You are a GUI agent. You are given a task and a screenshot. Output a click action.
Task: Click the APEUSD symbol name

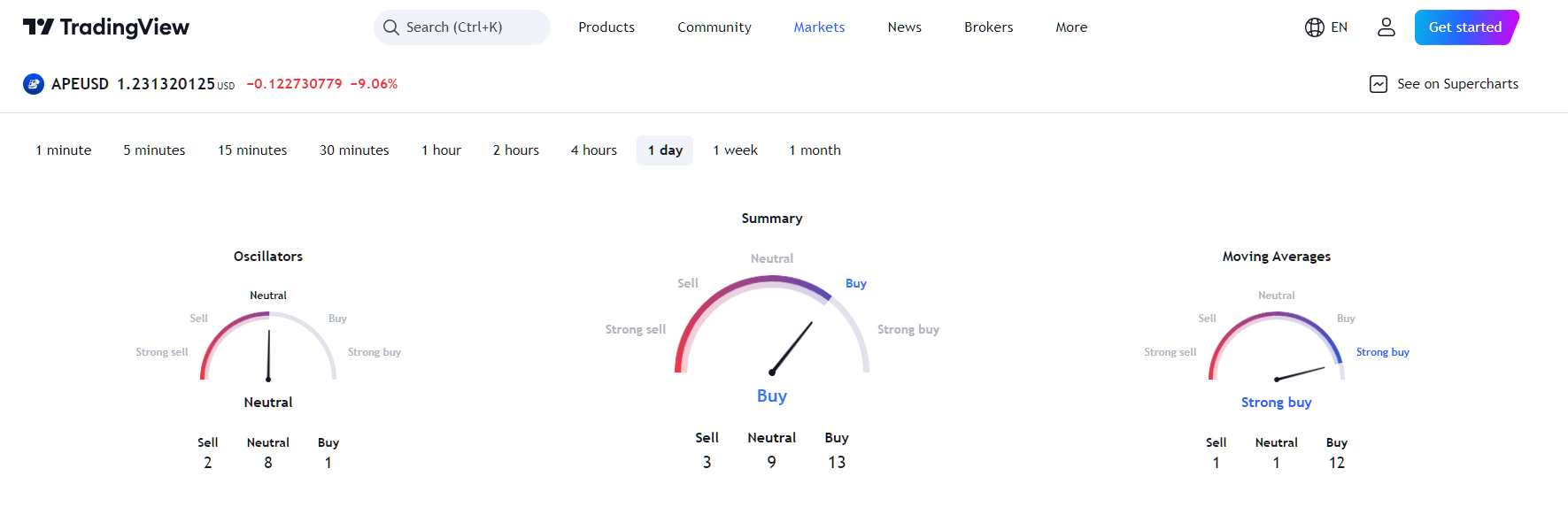point(80,84)
